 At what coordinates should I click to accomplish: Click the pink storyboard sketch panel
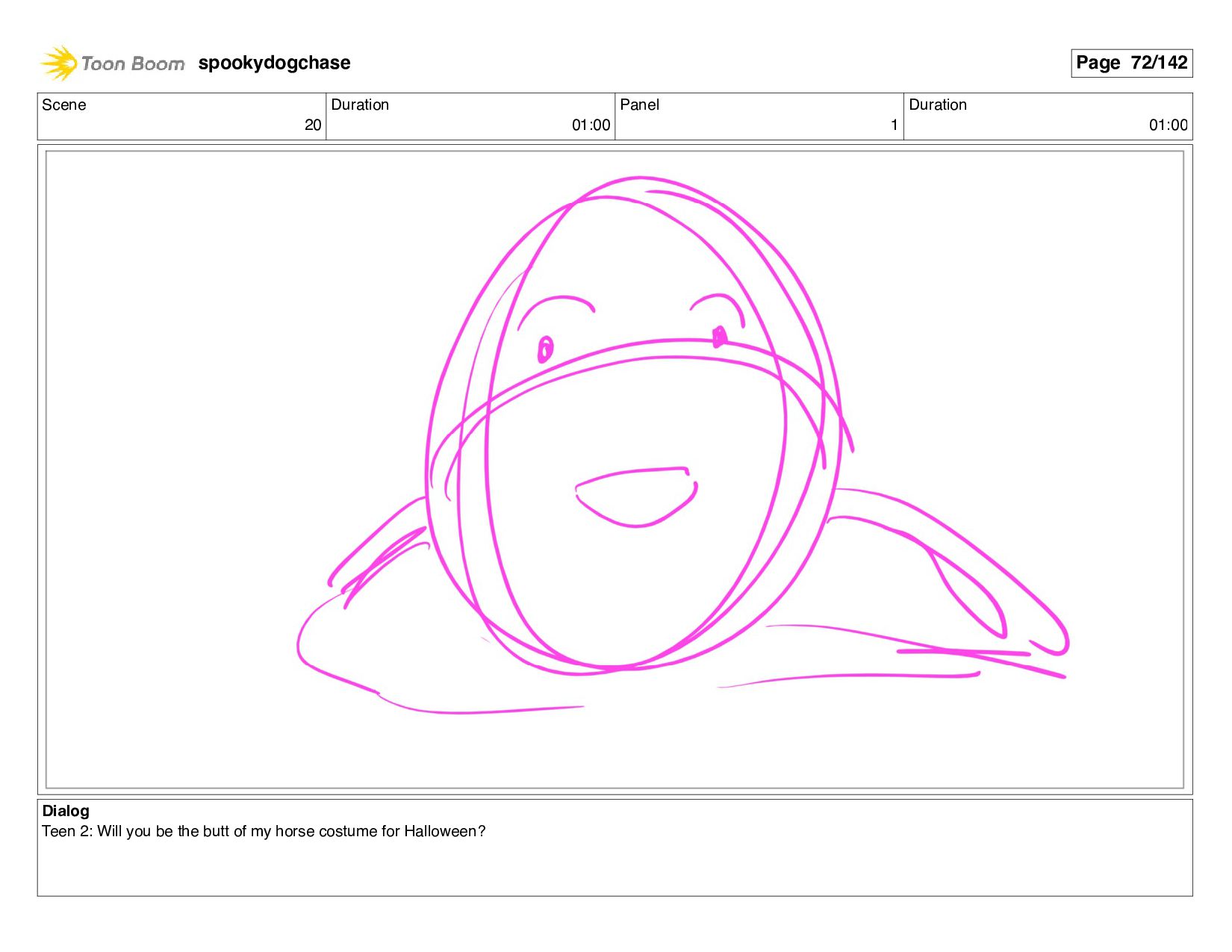(615, 470)
